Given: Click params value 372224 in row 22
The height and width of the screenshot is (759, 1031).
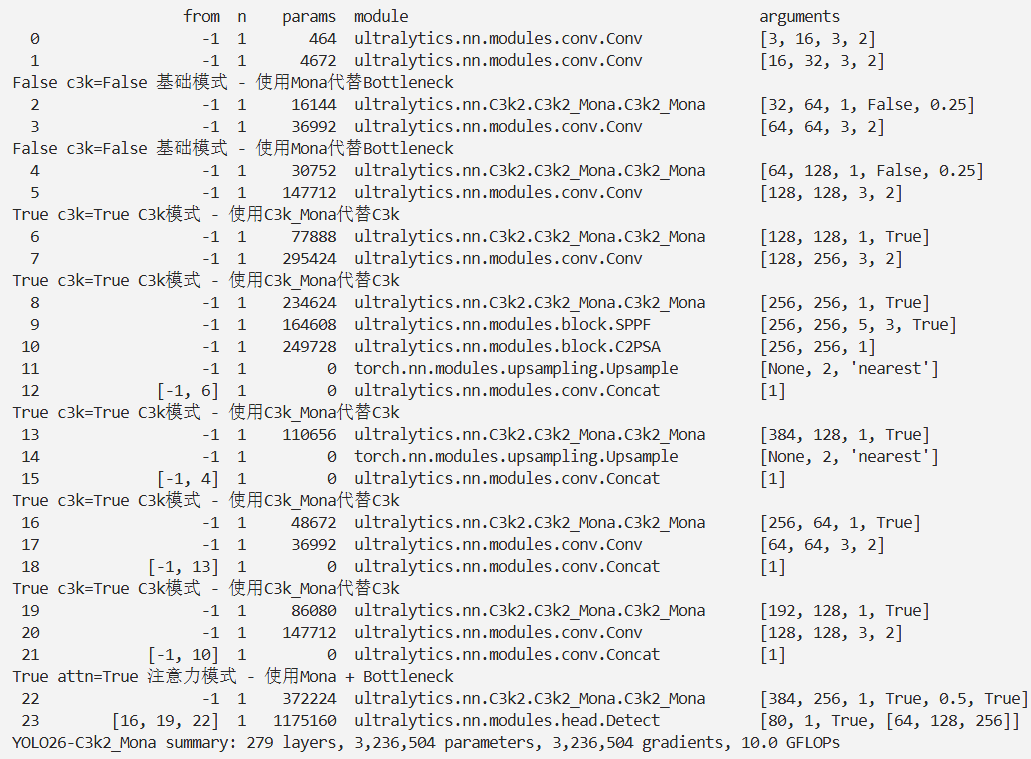Looking at the screenshot, I should 309,699.
